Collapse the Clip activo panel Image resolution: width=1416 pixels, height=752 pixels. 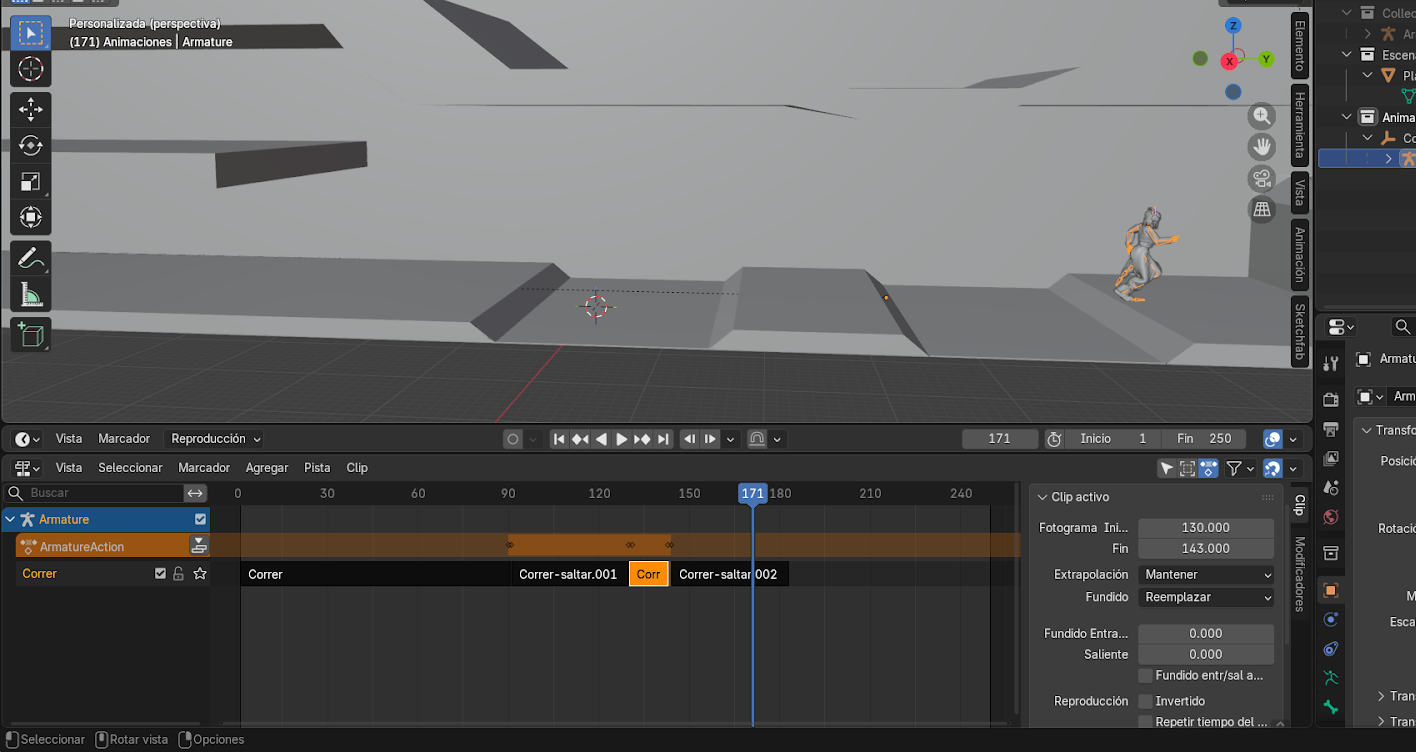click(x=1043, y=497)
